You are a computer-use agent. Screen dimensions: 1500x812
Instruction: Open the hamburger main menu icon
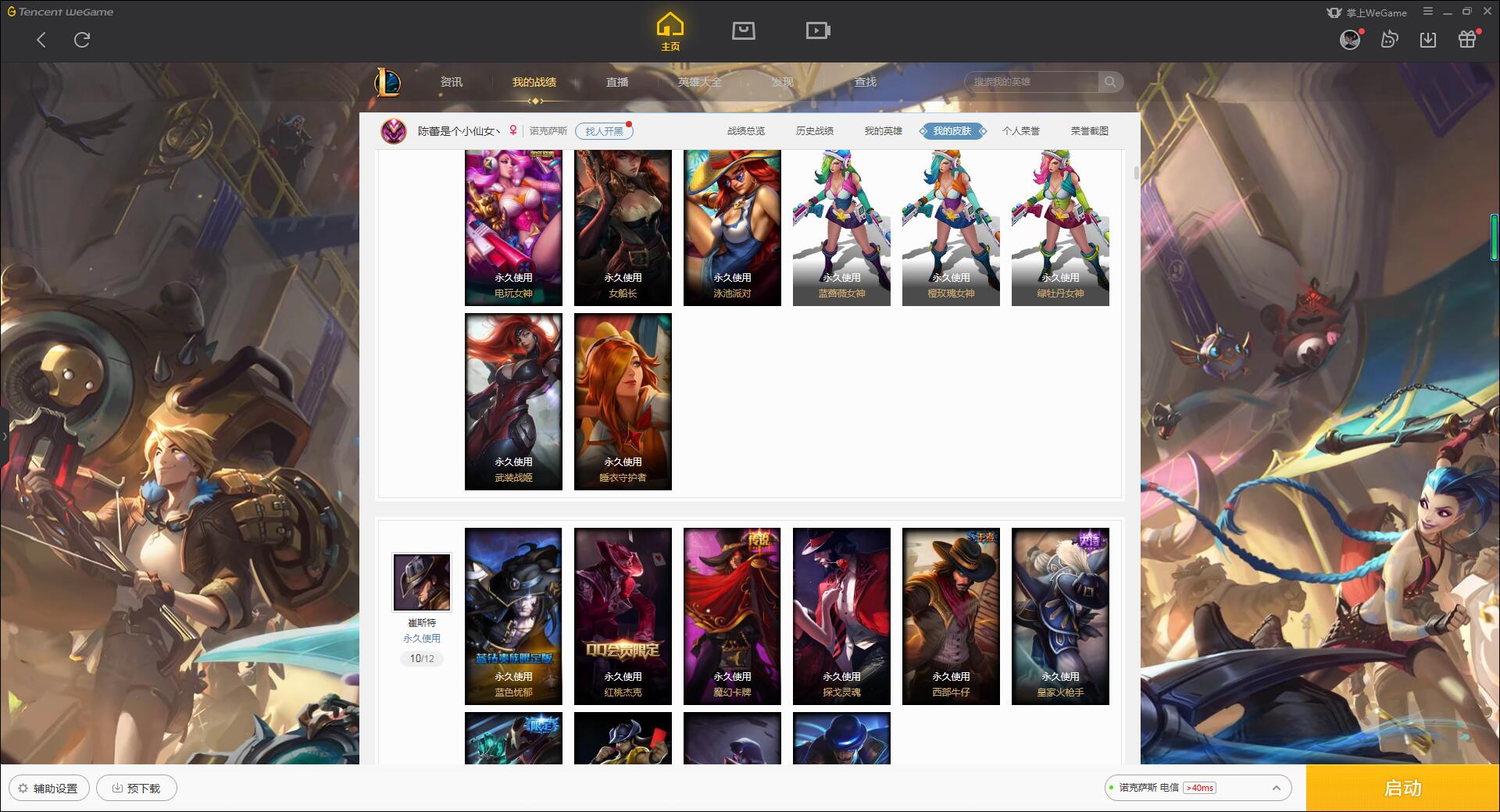[x=1428, y=12]
